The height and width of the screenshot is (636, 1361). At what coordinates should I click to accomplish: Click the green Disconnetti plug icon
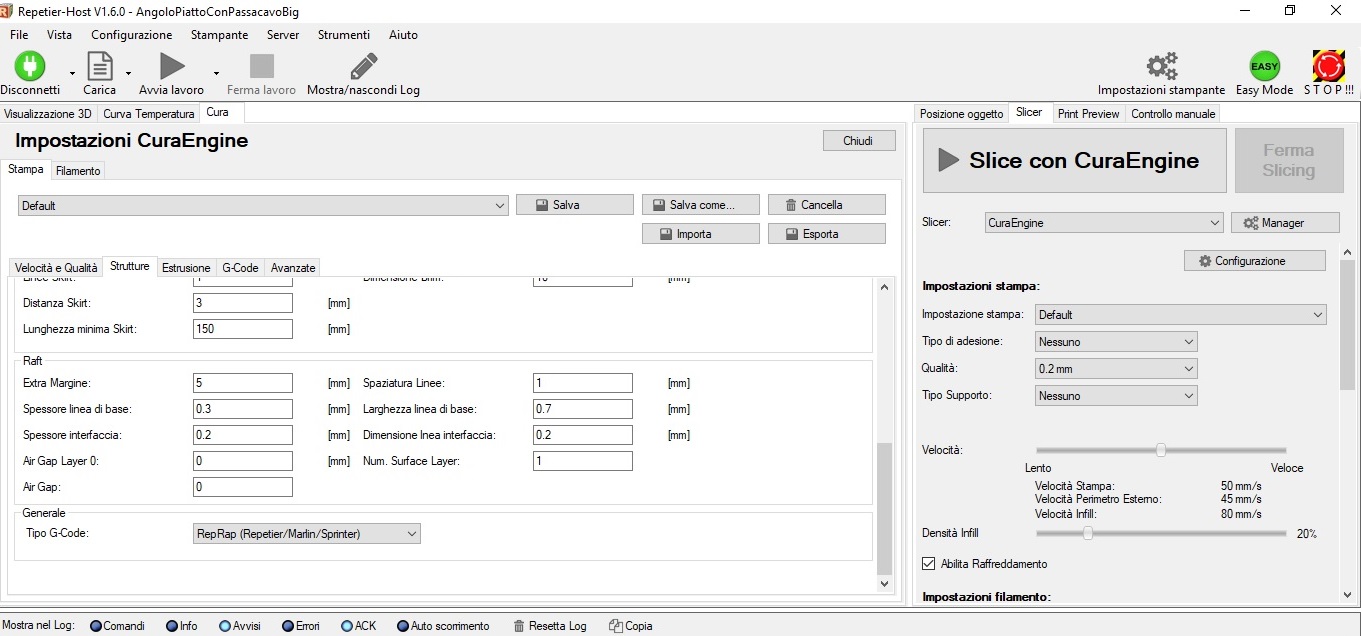(x=30, y=66)
